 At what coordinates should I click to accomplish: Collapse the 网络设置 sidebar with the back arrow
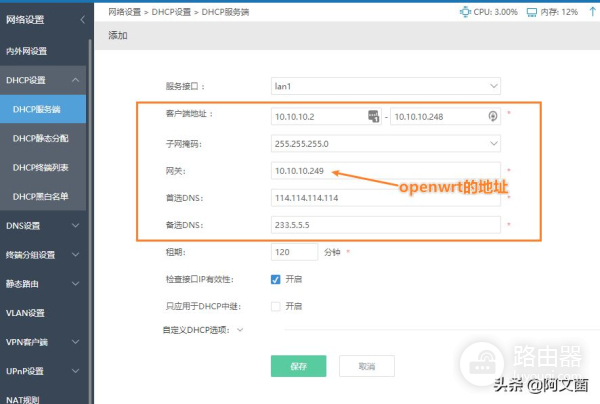point(83,20)
